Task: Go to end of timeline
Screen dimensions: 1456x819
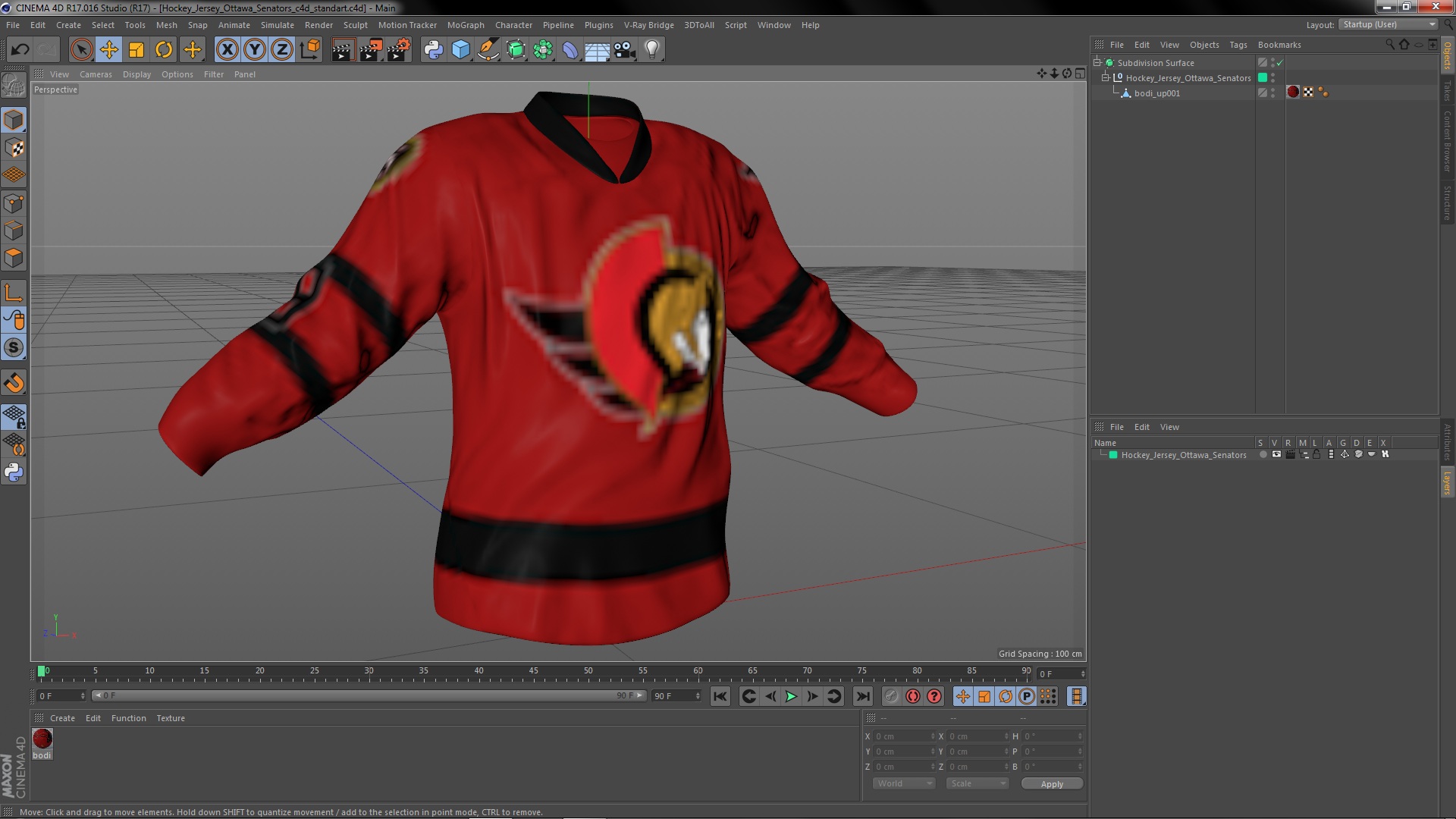Action: tap(863, 696)
